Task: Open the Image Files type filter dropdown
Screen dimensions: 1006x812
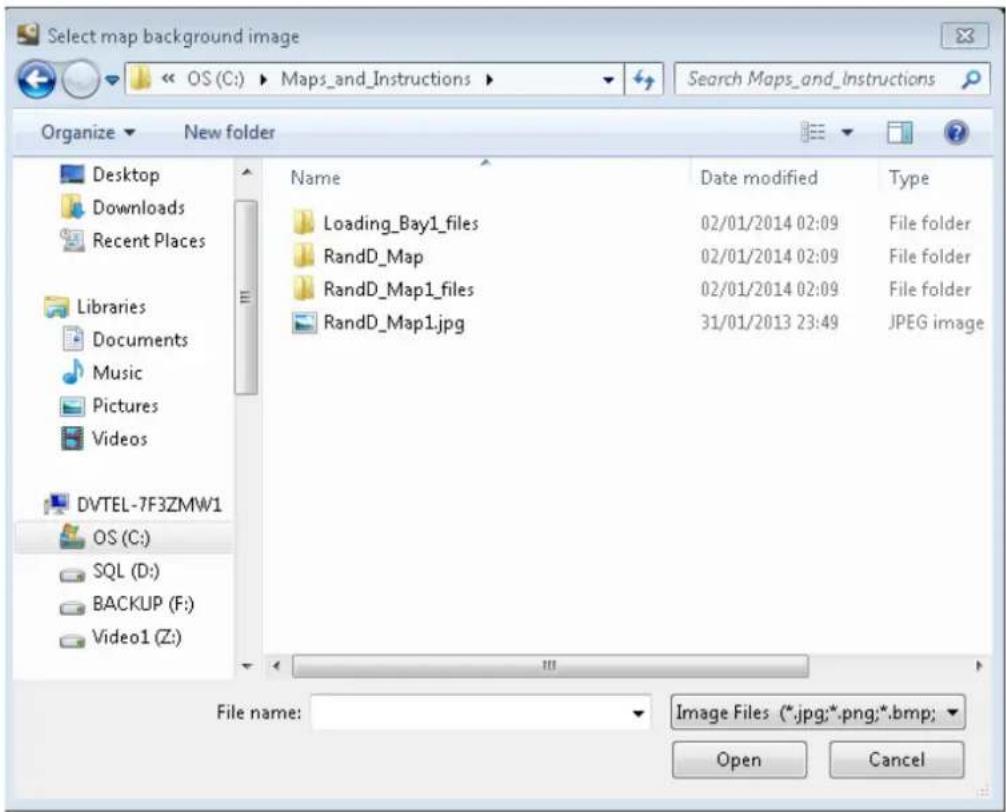Action: coord(817,713)
